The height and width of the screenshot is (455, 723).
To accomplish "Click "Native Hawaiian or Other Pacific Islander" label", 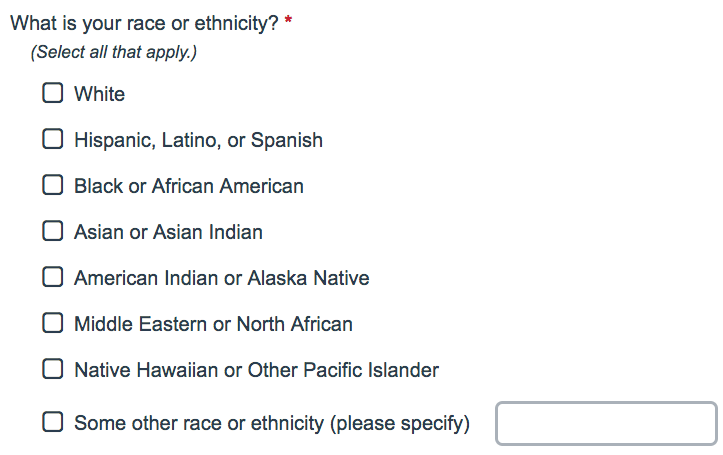I will coord(256,370).
